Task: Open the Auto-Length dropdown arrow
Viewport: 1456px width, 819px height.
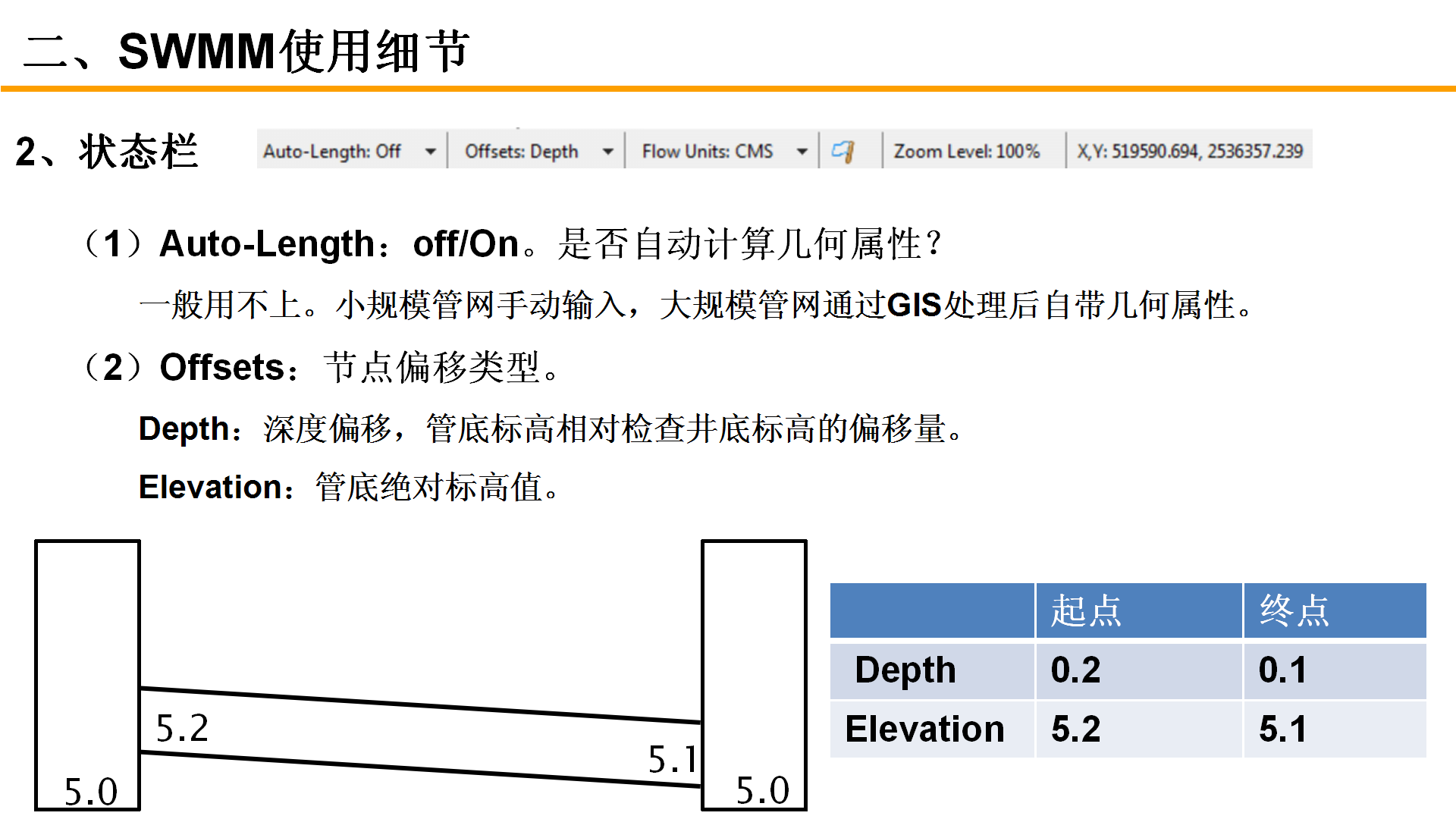Action: pos(430,151)
